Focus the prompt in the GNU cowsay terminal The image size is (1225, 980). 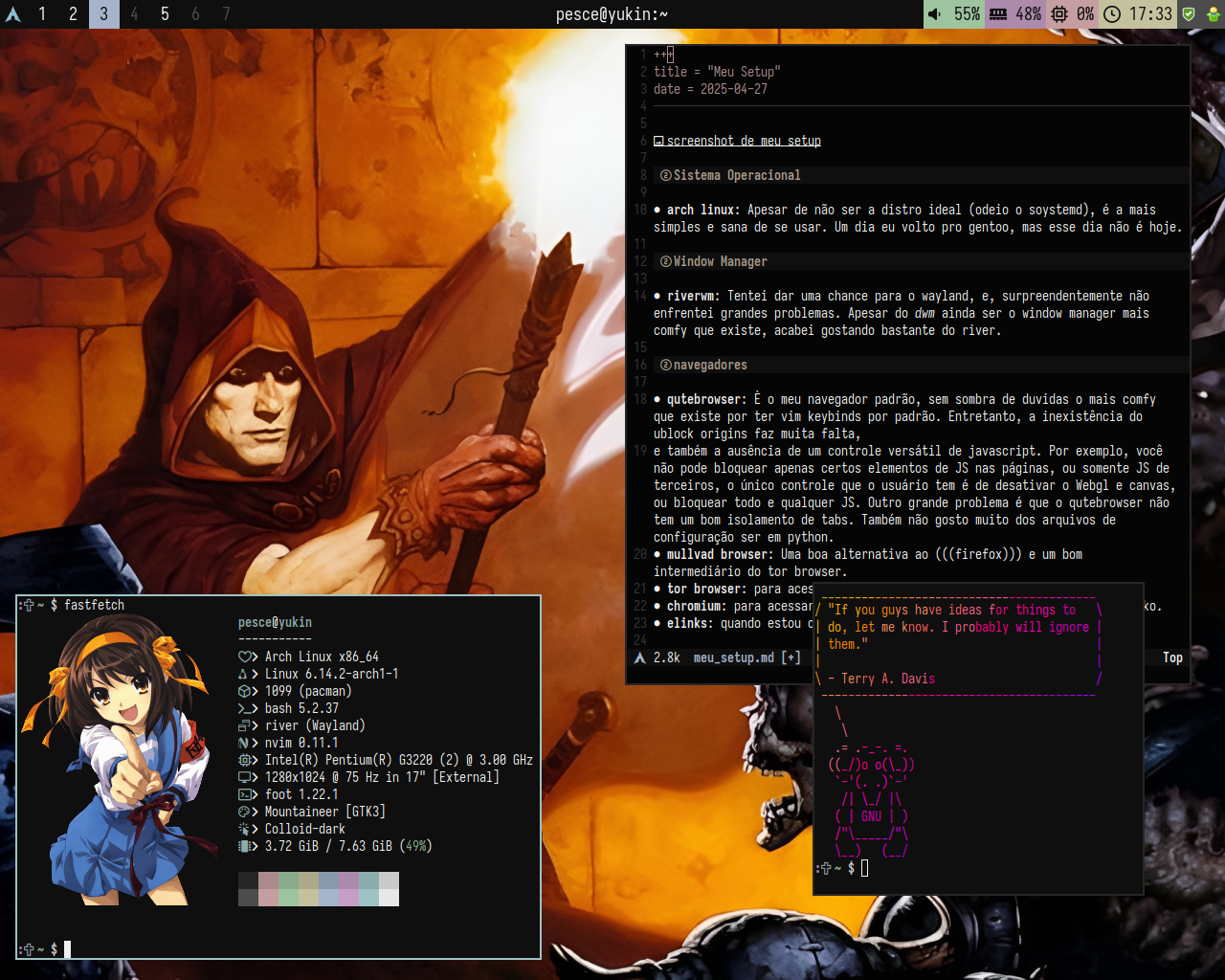point(864,868)
